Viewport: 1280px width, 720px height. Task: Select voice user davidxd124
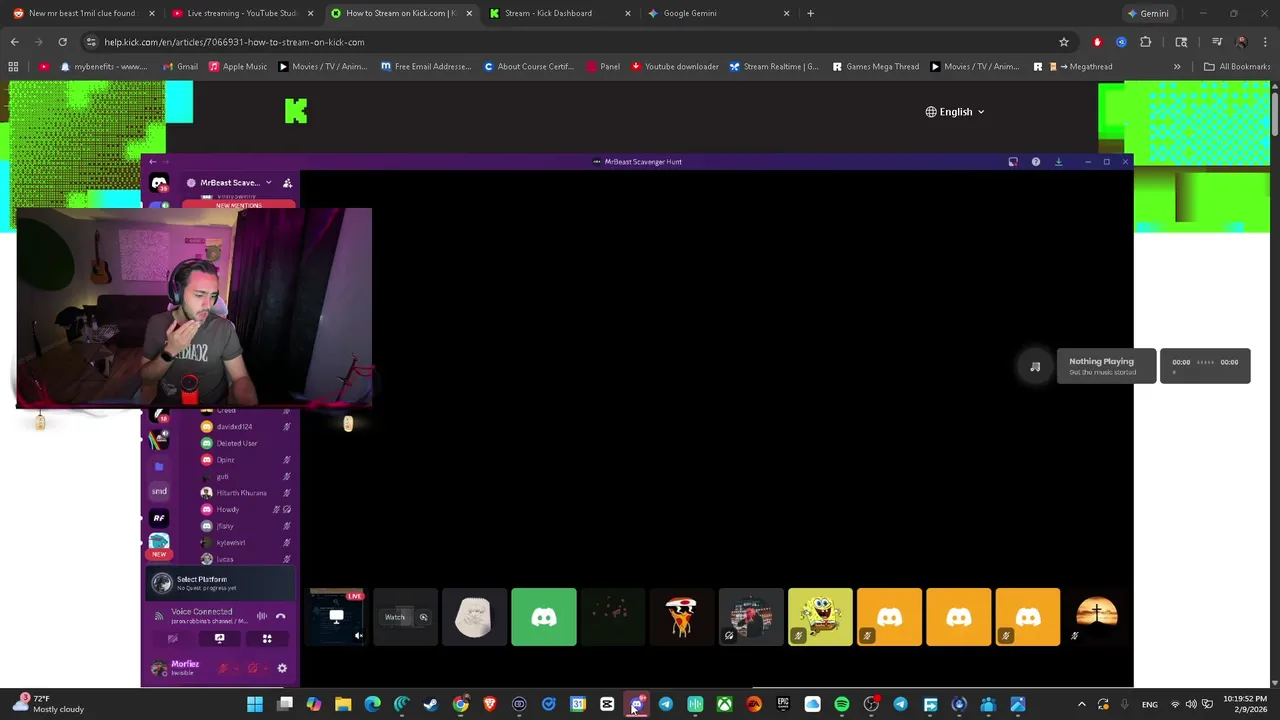[245, 427]
